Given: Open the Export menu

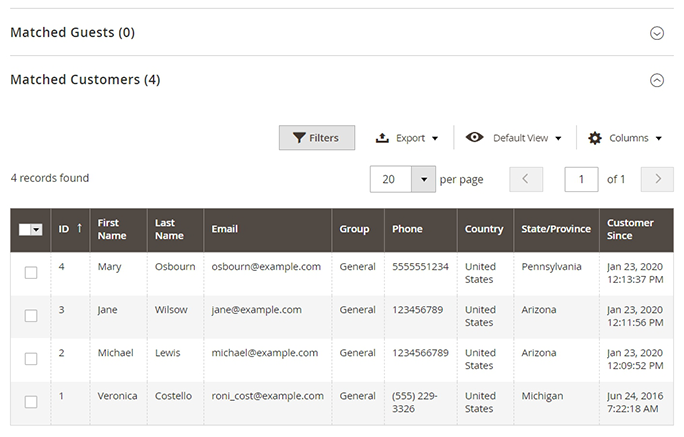Looking at the screenshot, I should (407, 138).
